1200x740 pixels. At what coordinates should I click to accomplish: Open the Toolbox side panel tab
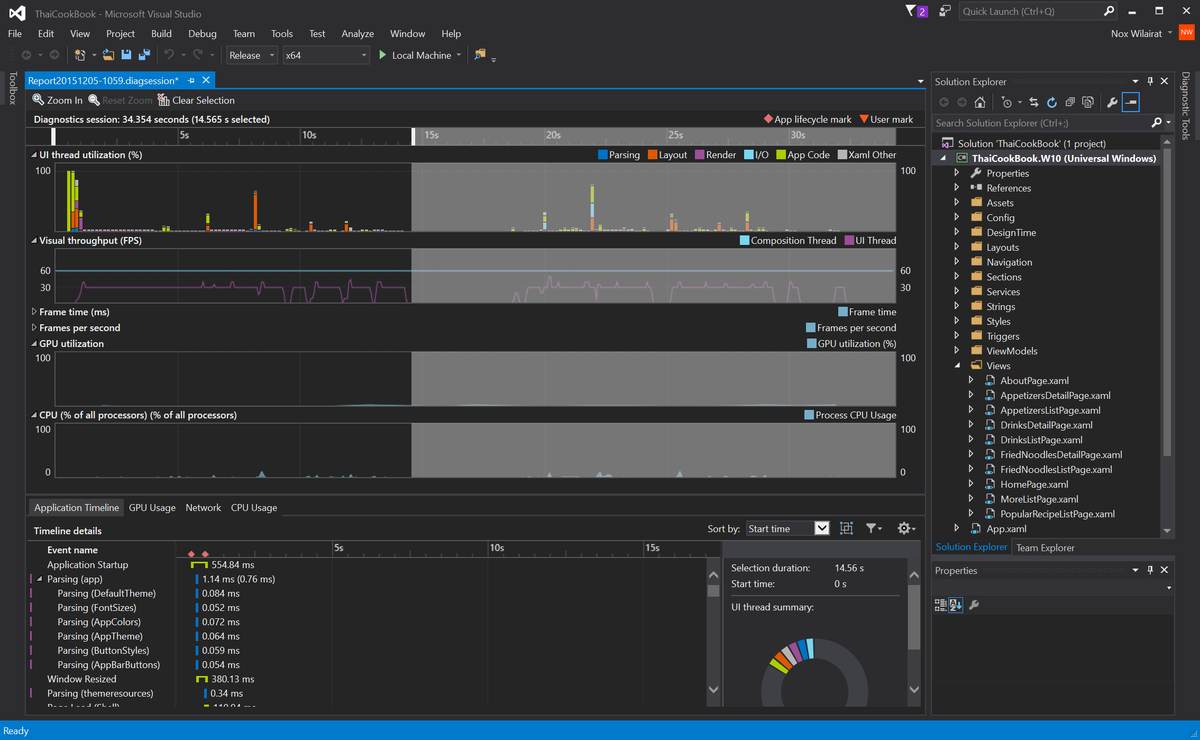point(13,88)
